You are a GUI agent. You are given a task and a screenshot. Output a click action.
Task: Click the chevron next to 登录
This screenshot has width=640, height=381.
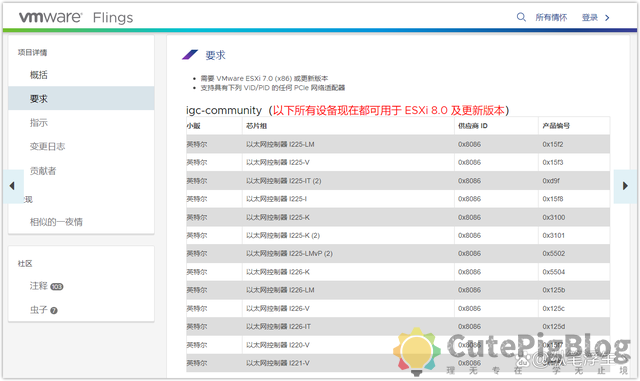coord(607,18)
